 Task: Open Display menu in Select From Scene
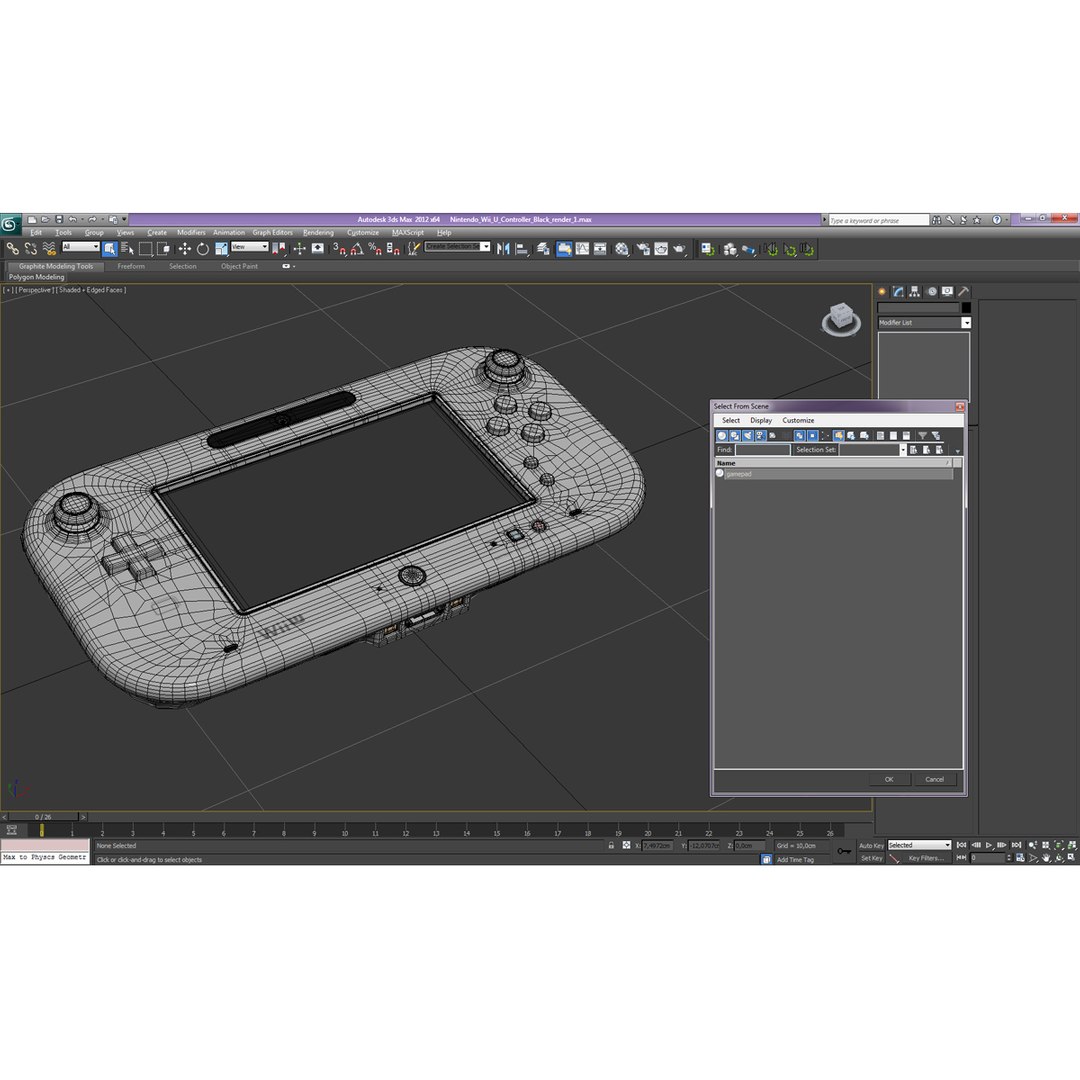click(x=760, y=420)
